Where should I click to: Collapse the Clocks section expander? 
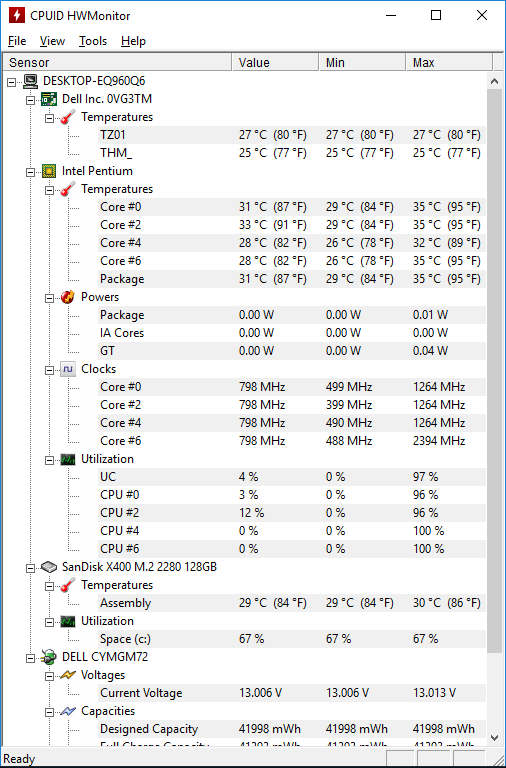click(x=49, y=370)
